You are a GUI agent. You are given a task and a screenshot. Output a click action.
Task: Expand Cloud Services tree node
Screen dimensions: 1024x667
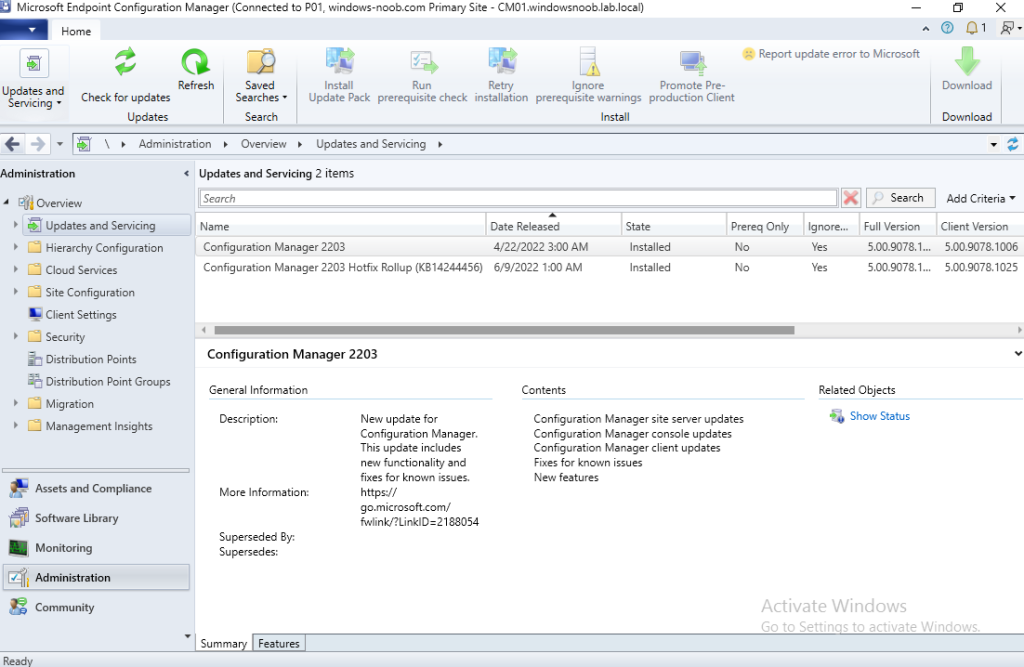(16, 269)
